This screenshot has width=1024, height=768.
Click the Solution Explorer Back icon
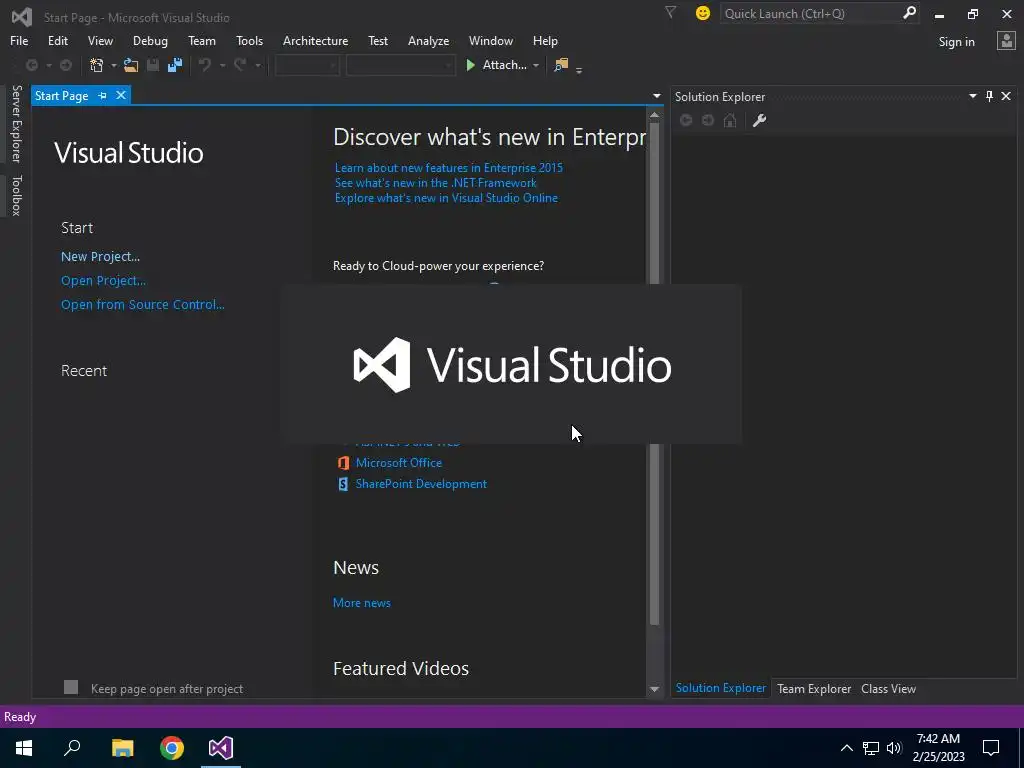(686, 120)
